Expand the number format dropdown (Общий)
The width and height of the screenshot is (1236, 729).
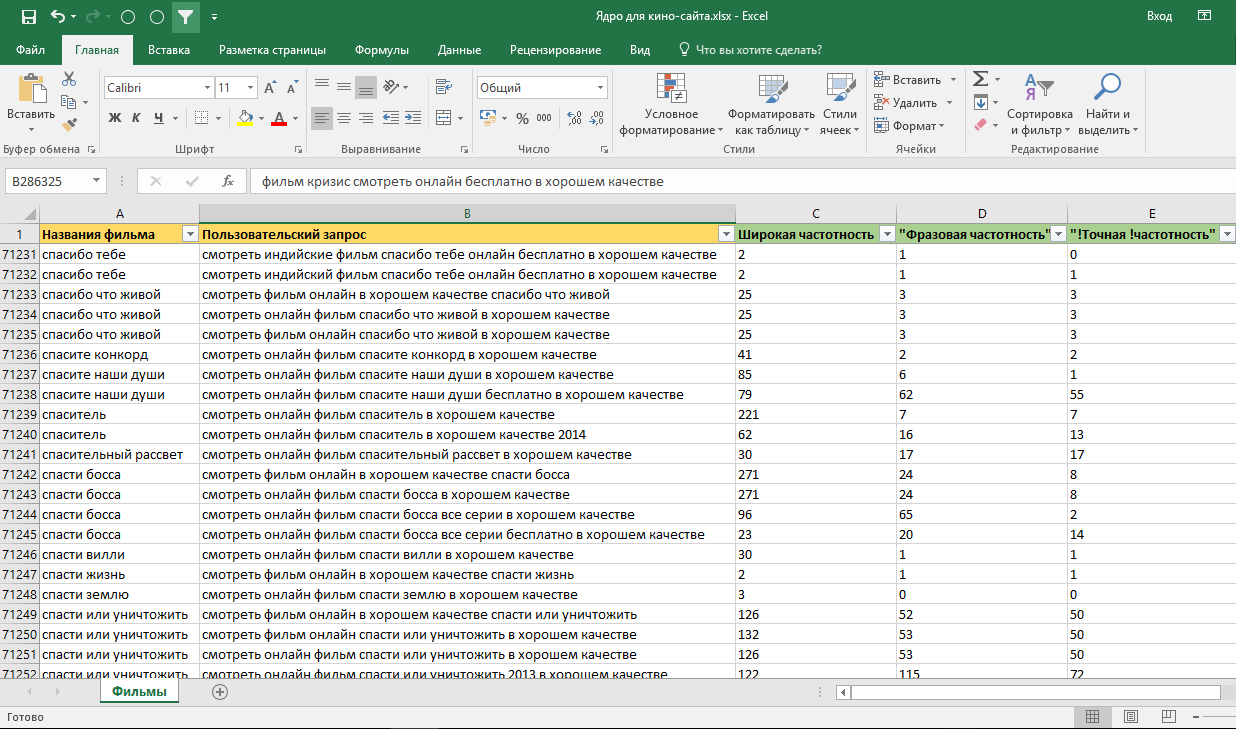600,88
